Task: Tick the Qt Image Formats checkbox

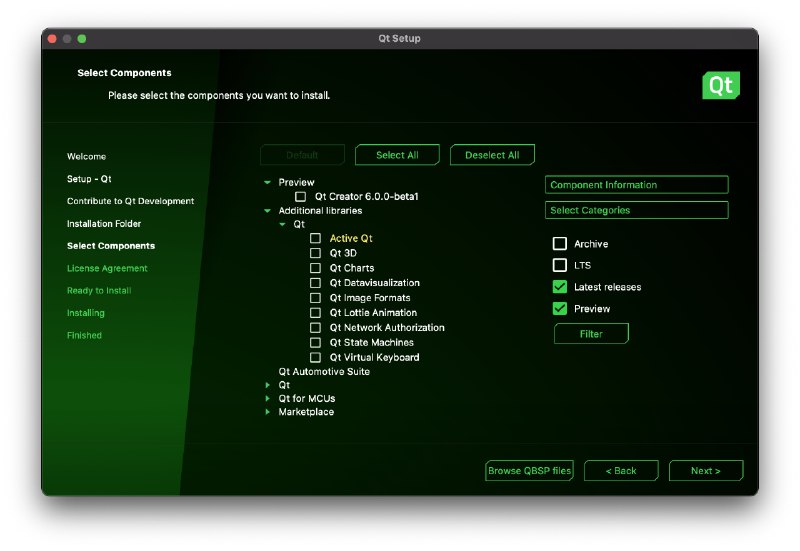Action: [315, 297]
